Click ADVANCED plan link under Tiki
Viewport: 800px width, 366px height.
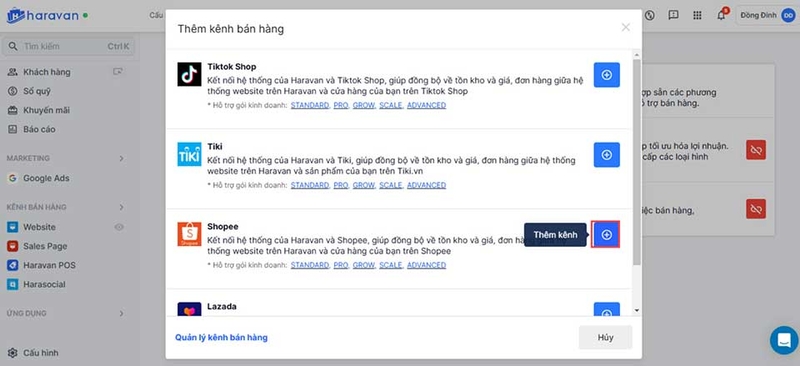click(x=427, y=185)
